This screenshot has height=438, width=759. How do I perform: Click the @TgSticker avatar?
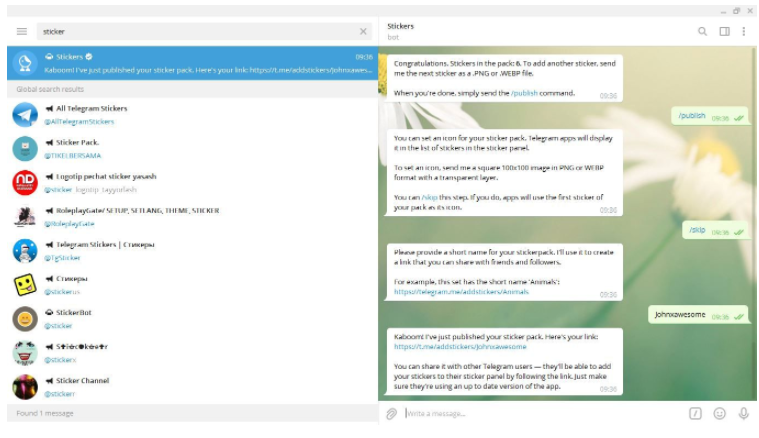tap(25, 251)
